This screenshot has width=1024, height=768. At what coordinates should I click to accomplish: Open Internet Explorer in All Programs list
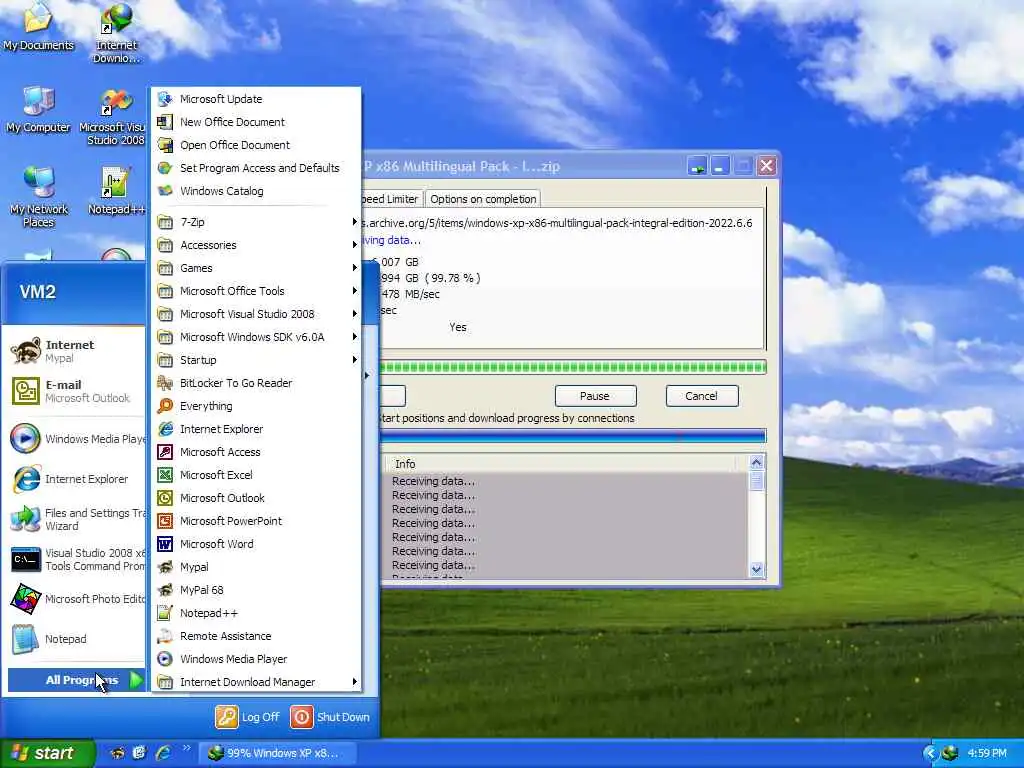256,428
